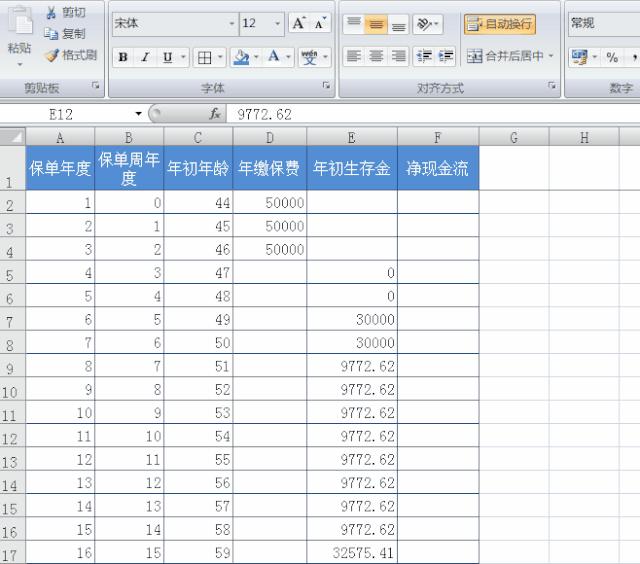Select the header cell 净现金流
The image size is (640, 564).
(x=438, y=168)
